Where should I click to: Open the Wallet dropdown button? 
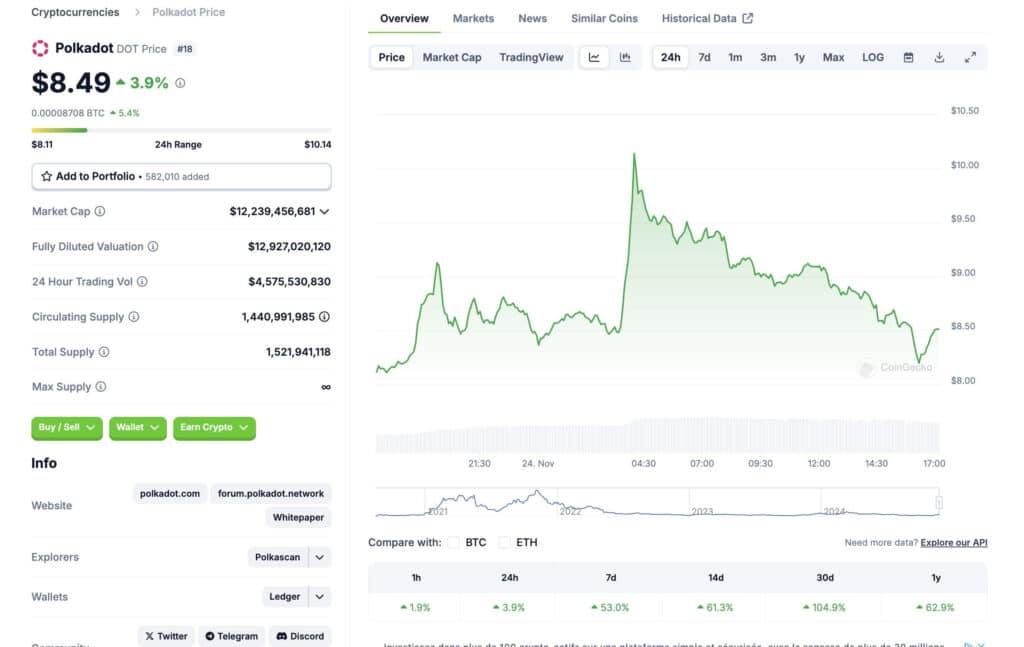pos(138,428)
